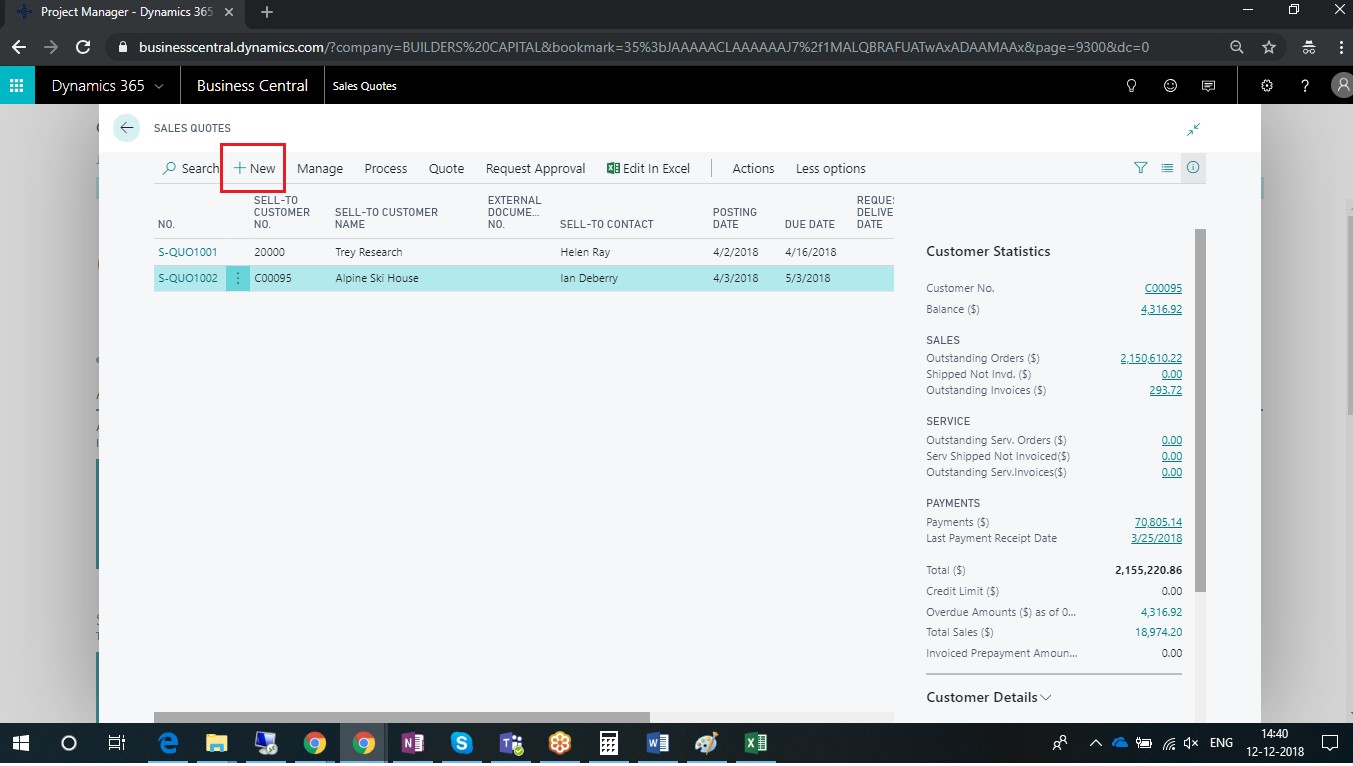The image size is (1353, 766).
Task: Open the Excel icon in the taskbar
Action: click(x=756, y=743)
